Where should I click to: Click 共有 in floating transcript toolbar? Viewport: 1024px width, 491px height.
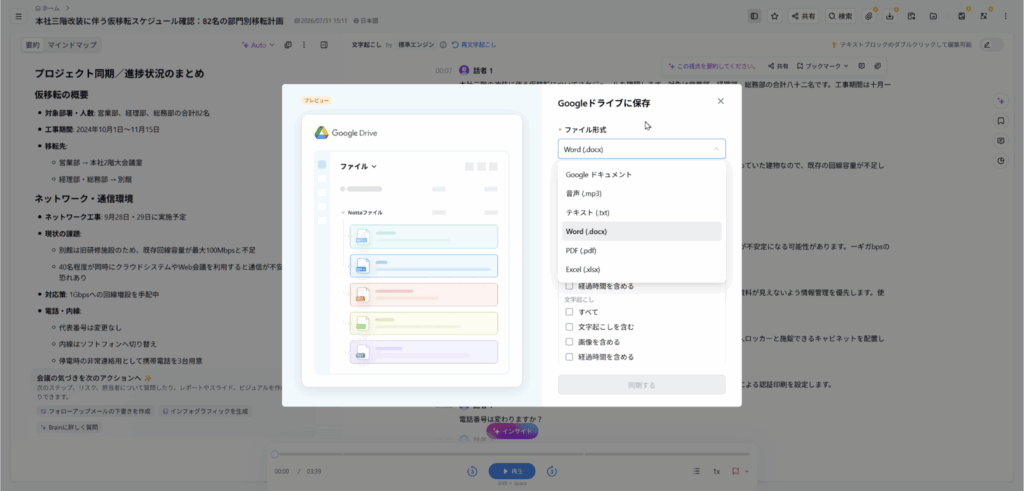pos(778,66)
